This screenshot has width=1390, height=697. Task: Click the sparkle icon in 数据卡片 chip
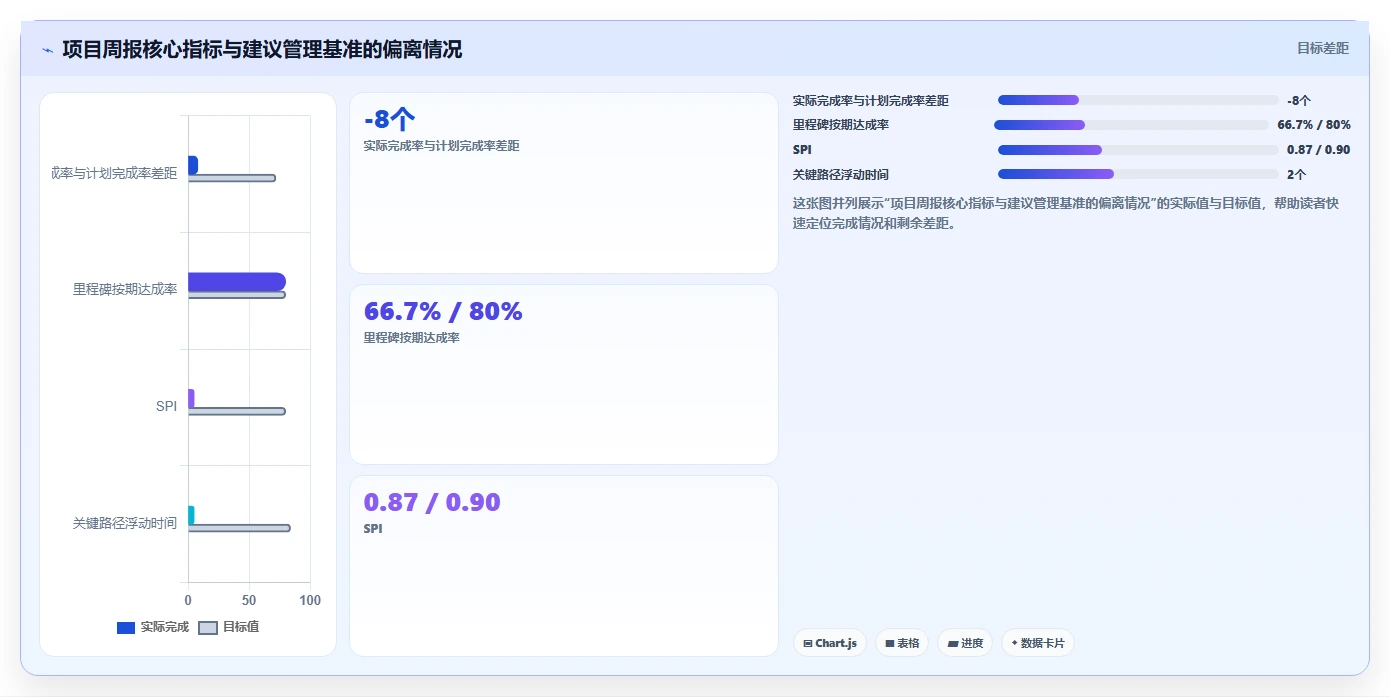coord(1014,643)
